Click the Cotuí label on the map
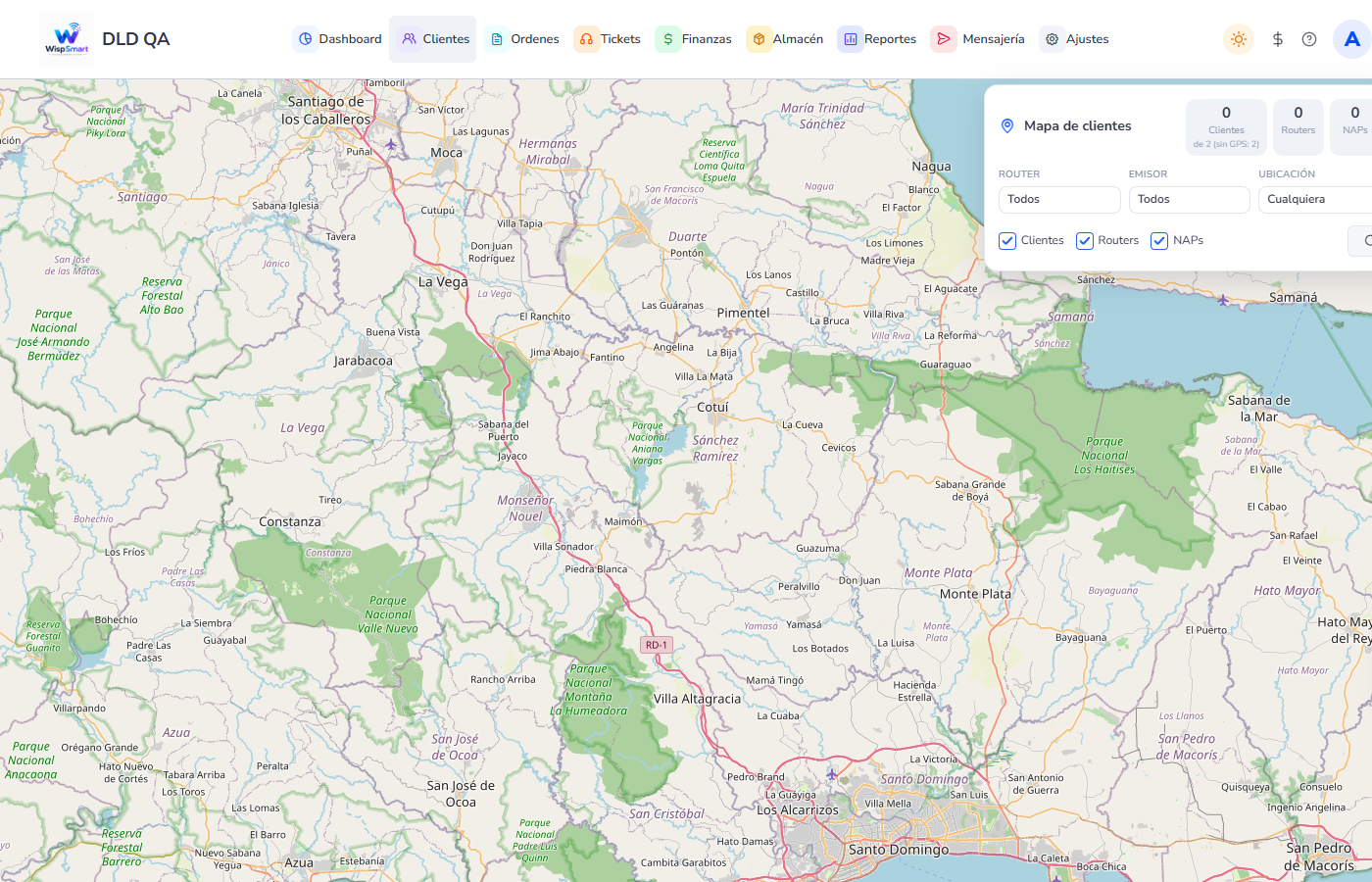Image resolution: width=1372 pixels, height=882 pixels. [712, 408]
